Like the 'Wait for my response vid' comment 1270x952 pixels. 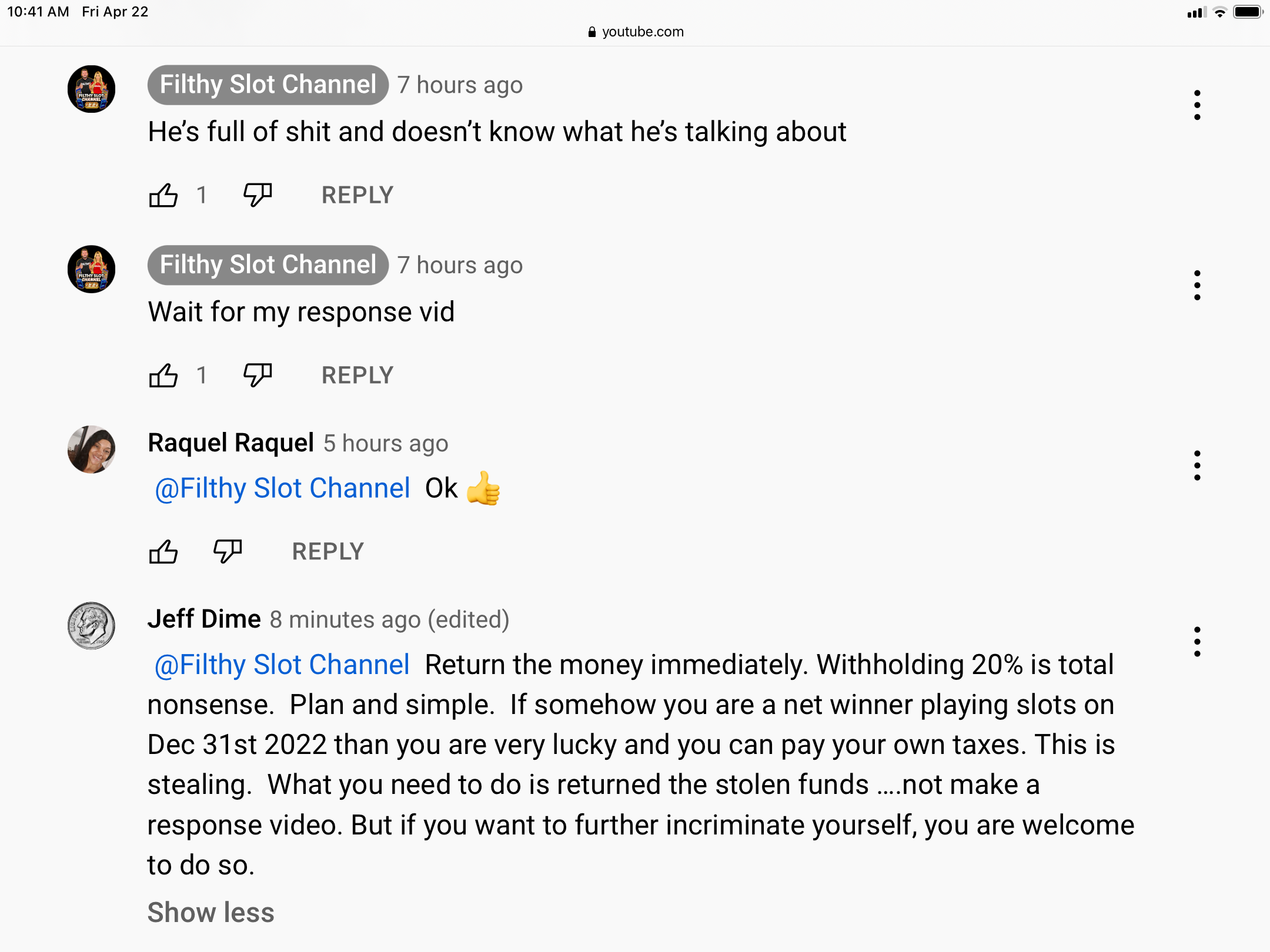163,376
